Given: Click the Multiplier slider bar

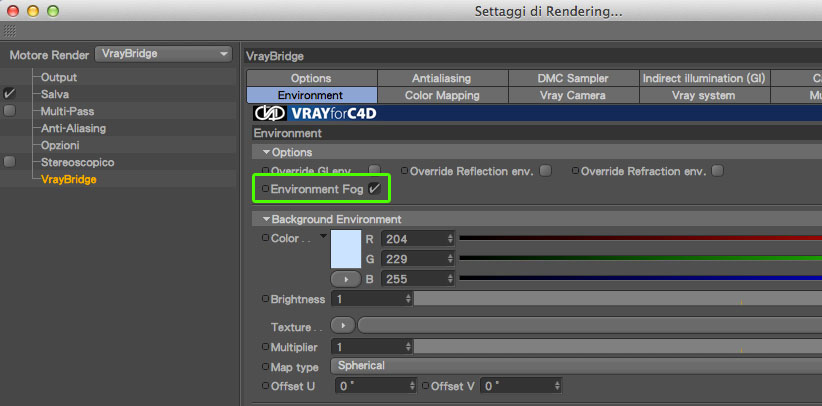Looking at the screenshot, I should [x=618, y=347].
